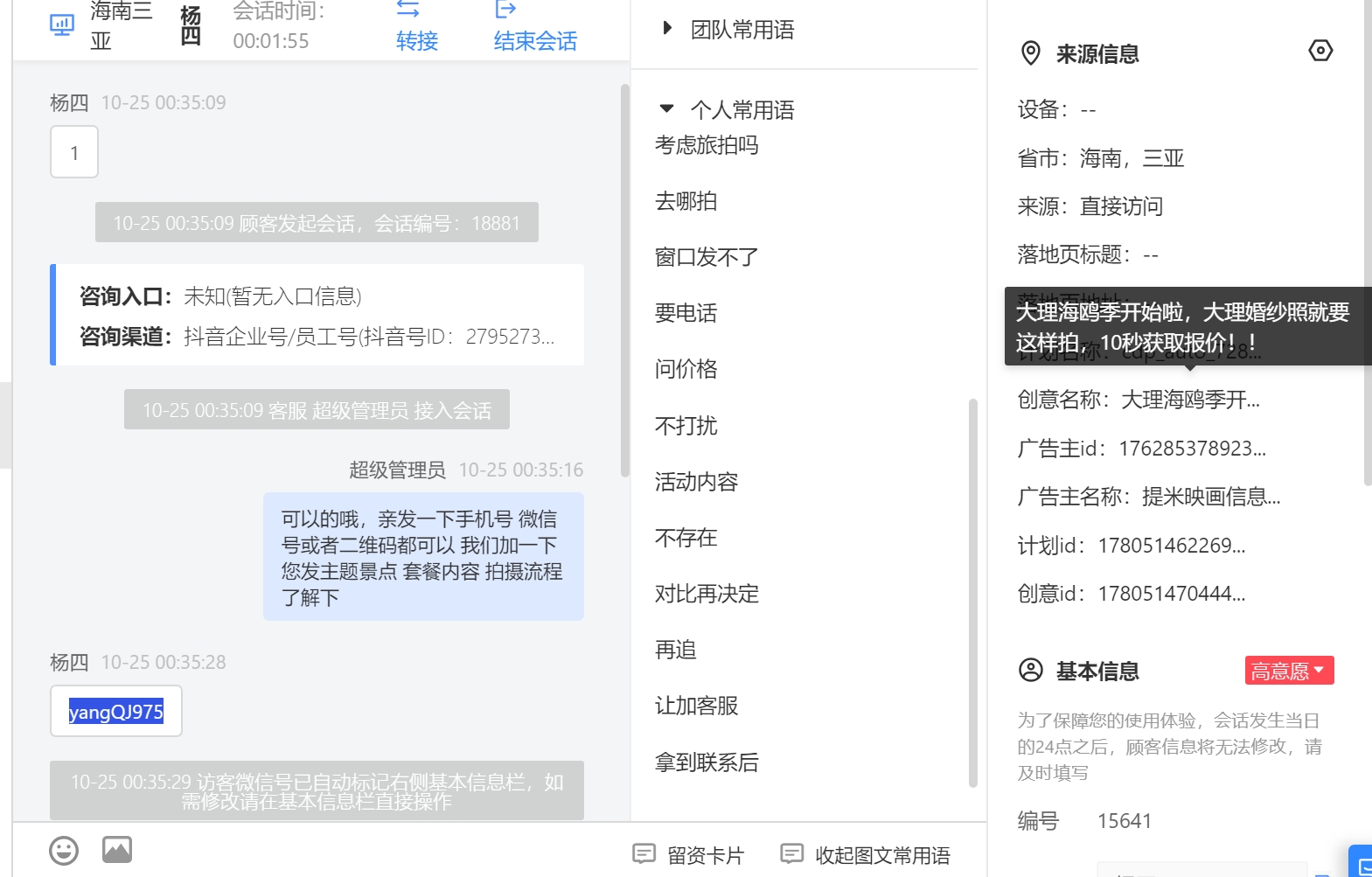Expand the 团队常用语 section

click(x=728, y=30)
